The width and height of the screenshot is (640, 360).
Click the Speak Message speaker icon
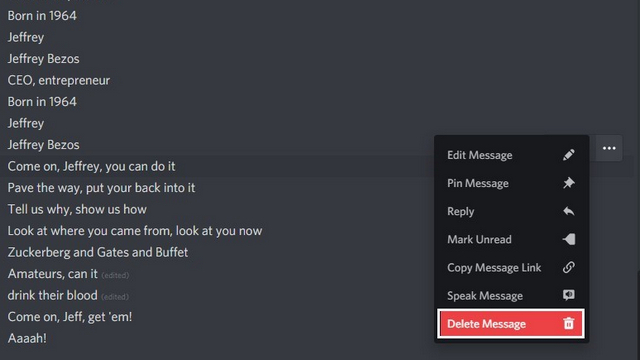pyautogui.click(x=569, y=295)
